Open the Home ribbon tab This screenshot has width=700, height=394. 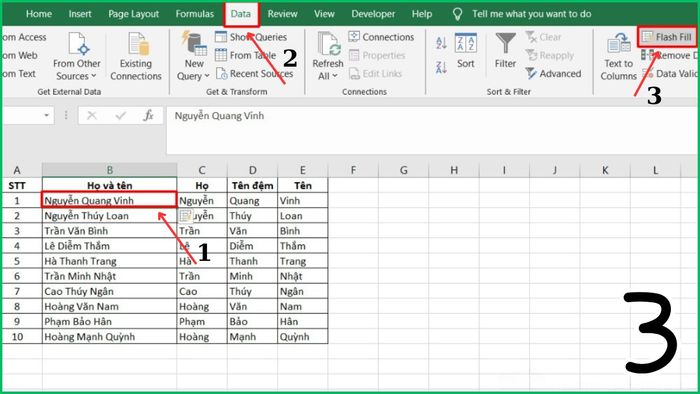39,14
